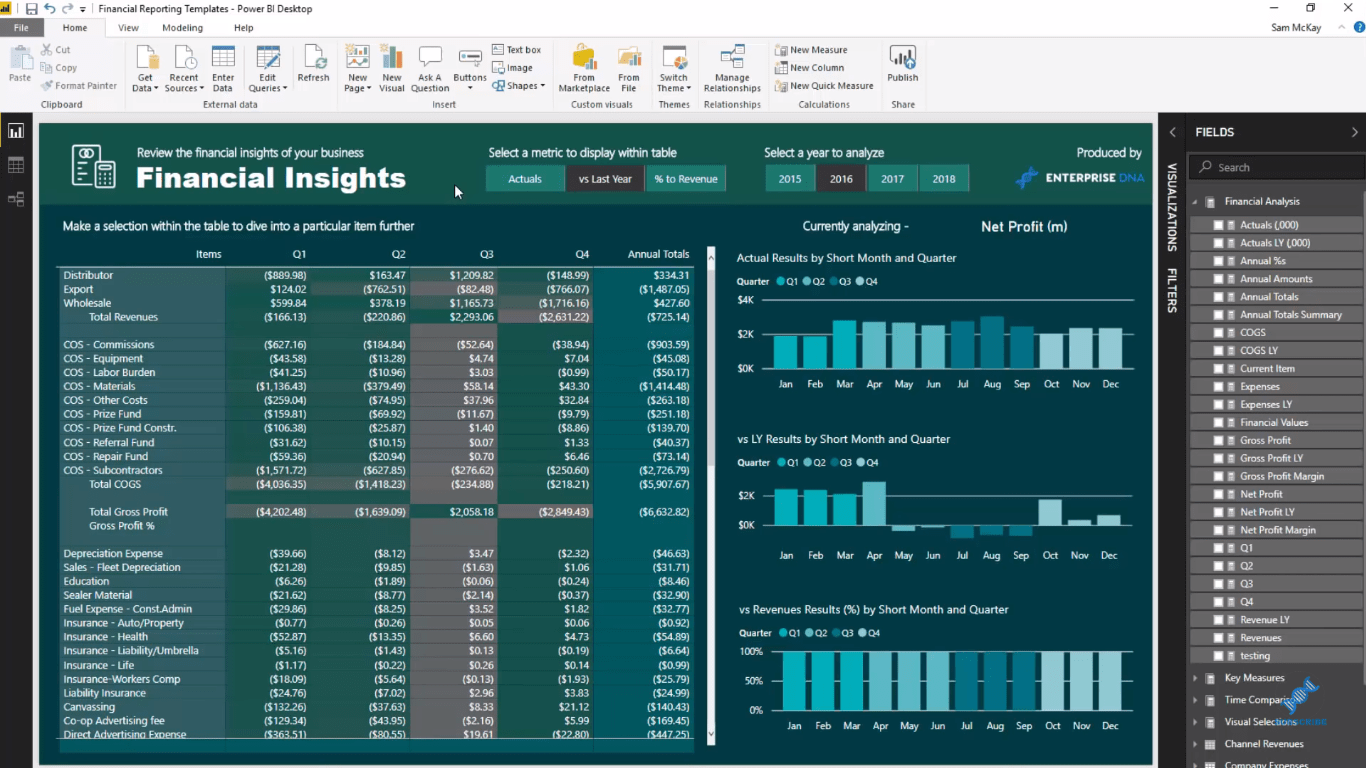The height and width of the screenshot is (768, 1366).
Task: Select year 2017 button
Action: tap(893, 179)
